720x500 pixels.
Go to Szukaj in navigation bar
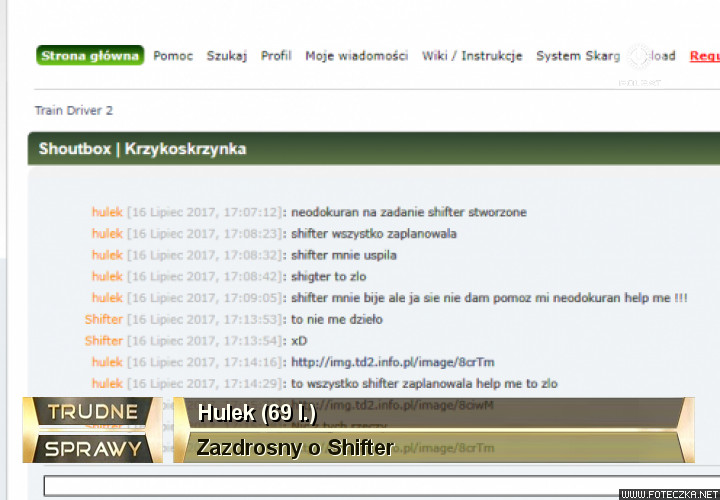pyautogui.click(x=227, y=56)
